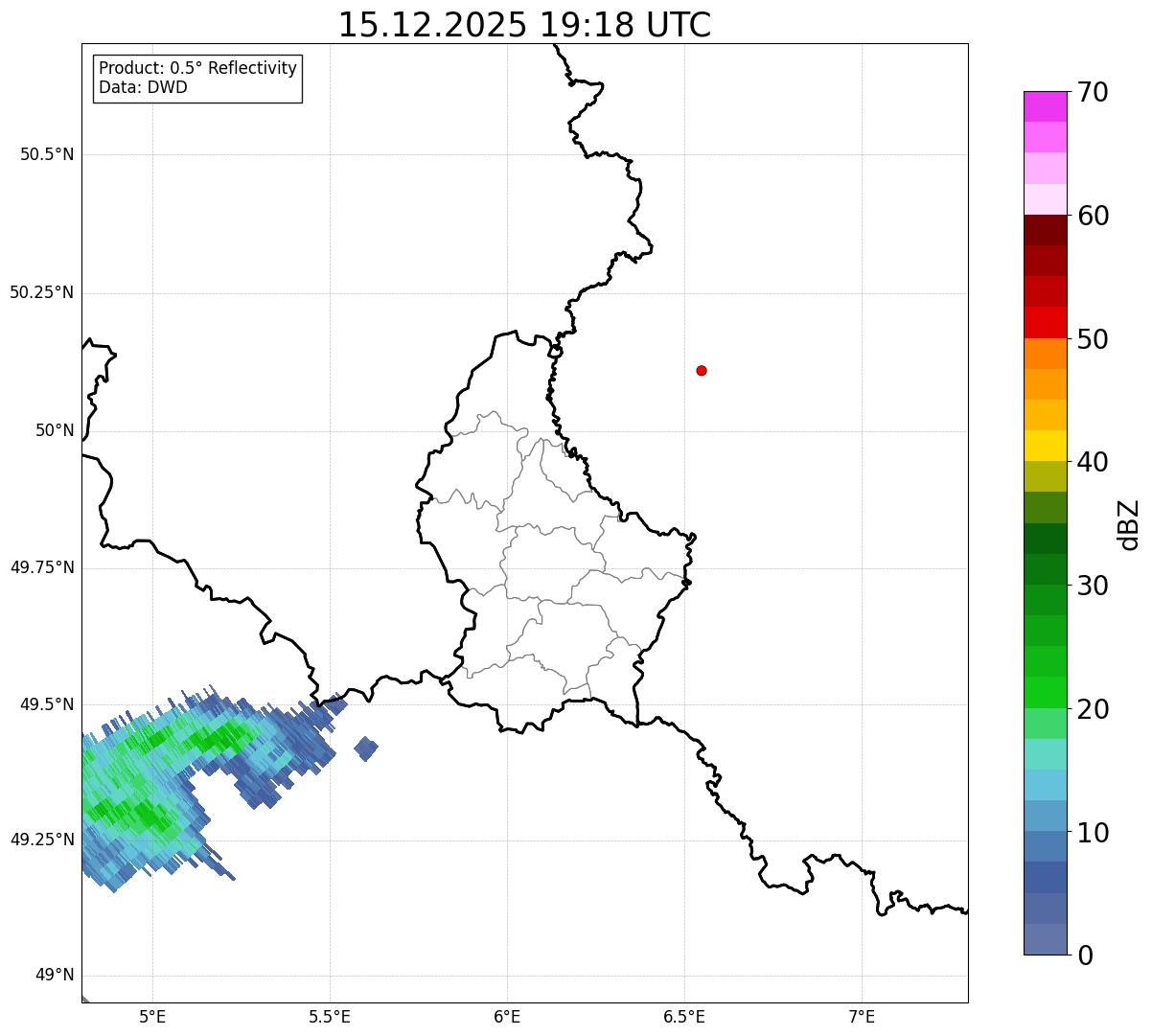Click the colorbar tick label 50

[1093, 339]
